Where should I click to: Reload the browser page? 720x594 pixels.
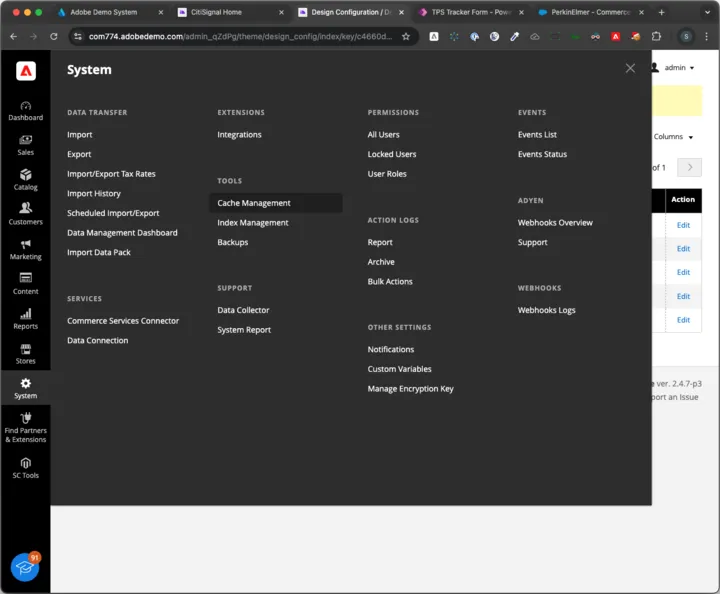54,37
